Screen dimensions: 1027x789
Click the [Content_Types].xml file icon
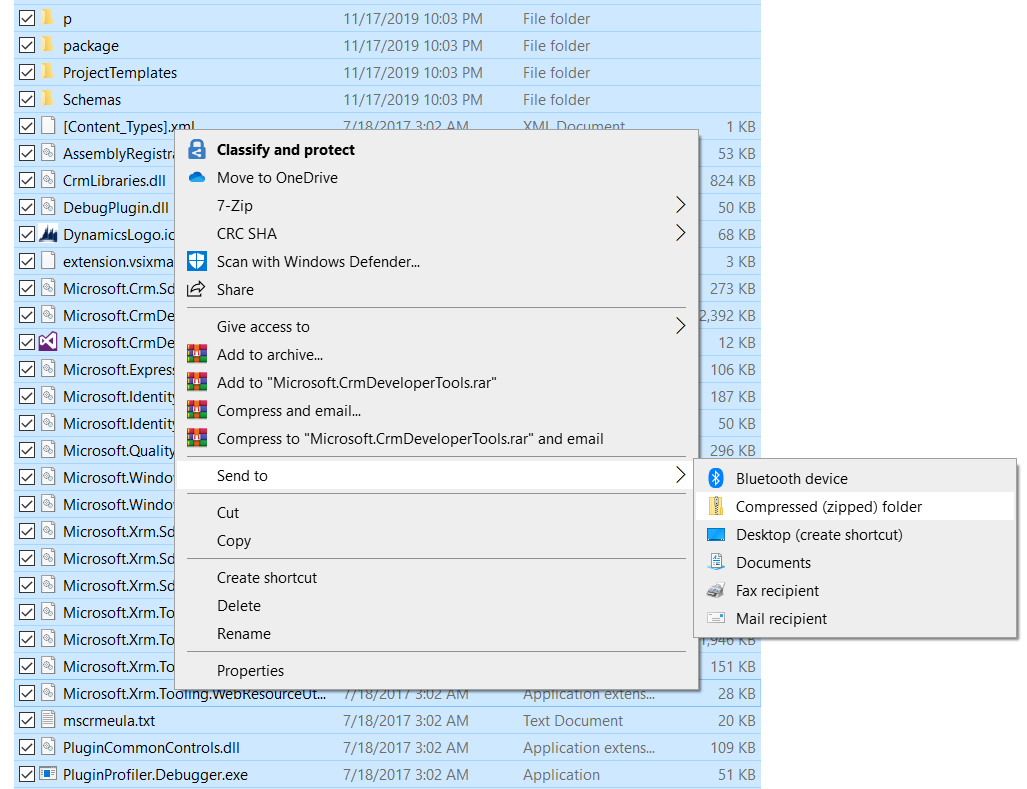coord(48,126)
